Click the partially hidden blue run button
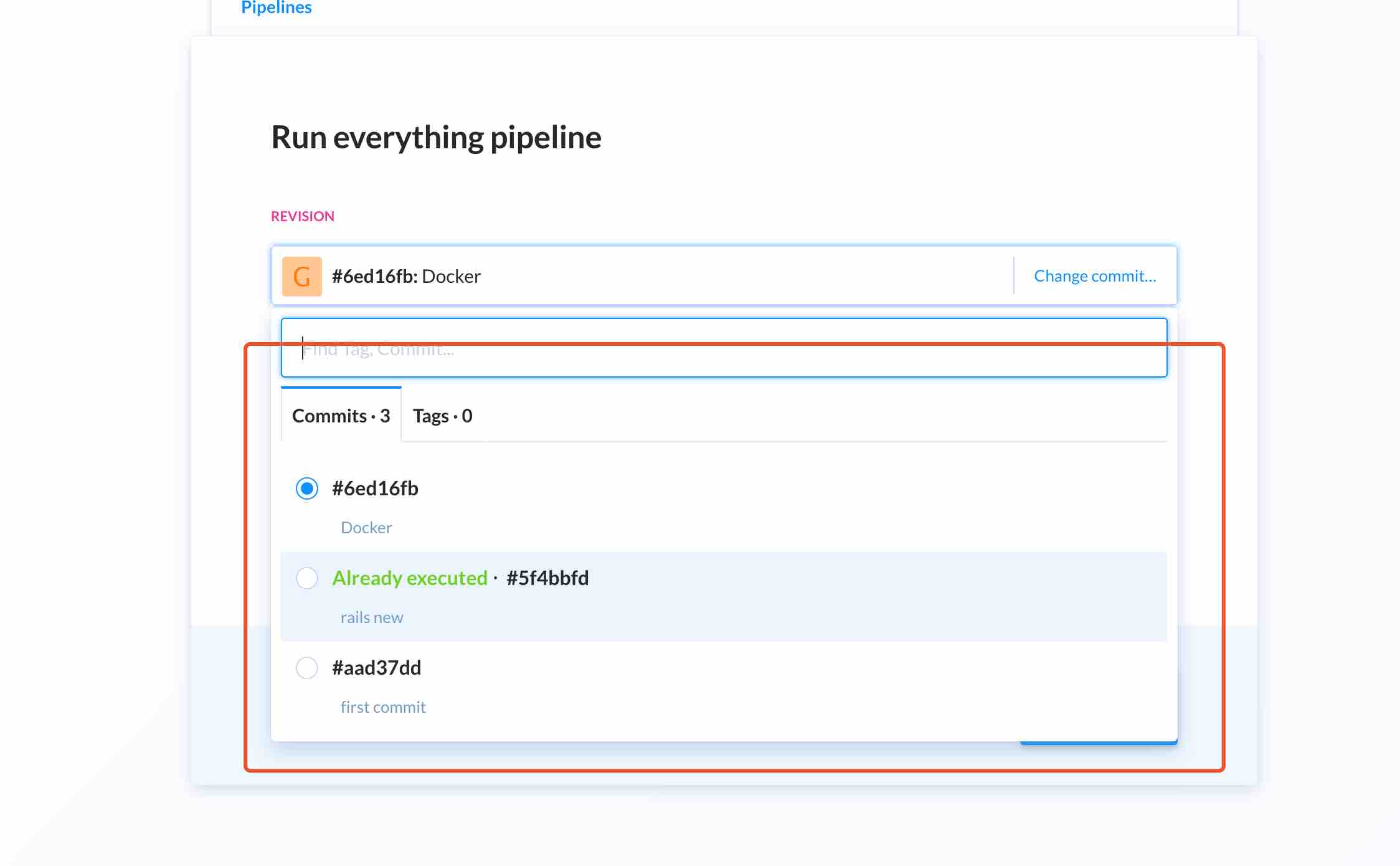The width and height of the screenshot is (1400, 866). pos(1098,743)
